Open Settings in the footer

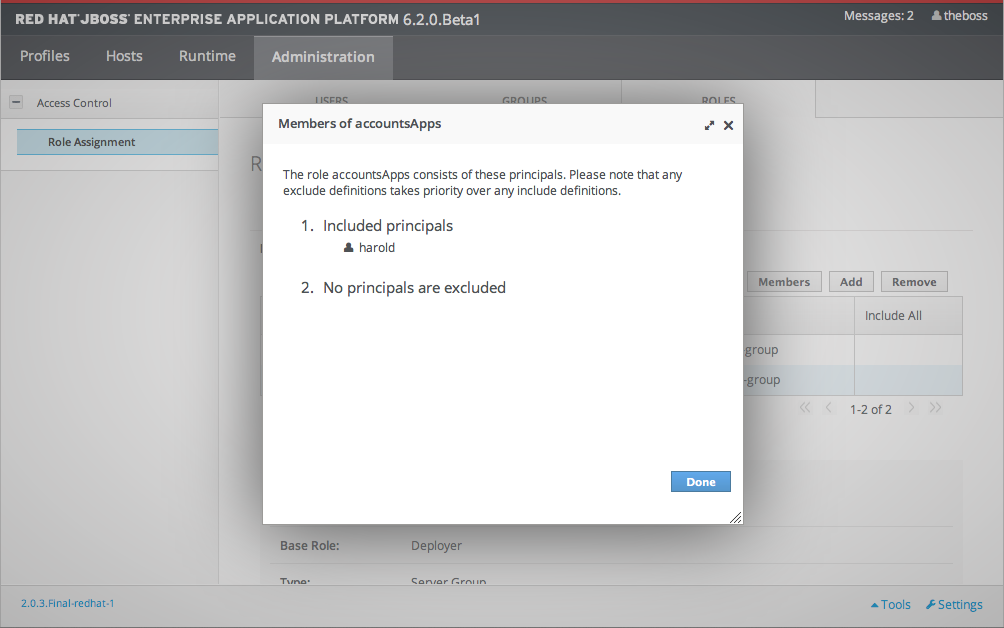tap(954, 604)
